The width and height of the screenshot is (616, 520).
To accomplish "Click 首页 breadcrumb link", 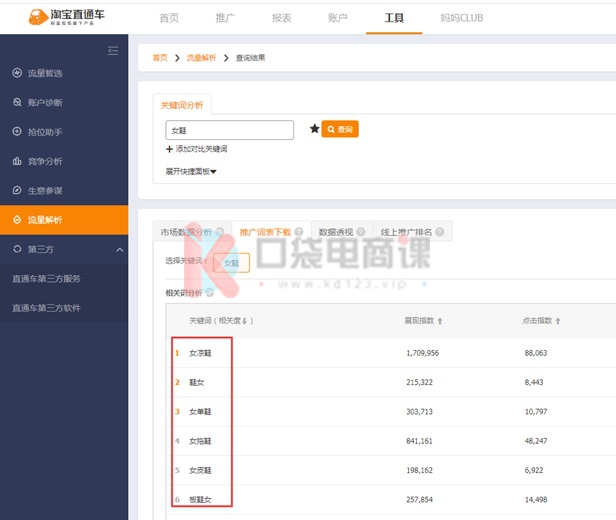I will 160,58.
